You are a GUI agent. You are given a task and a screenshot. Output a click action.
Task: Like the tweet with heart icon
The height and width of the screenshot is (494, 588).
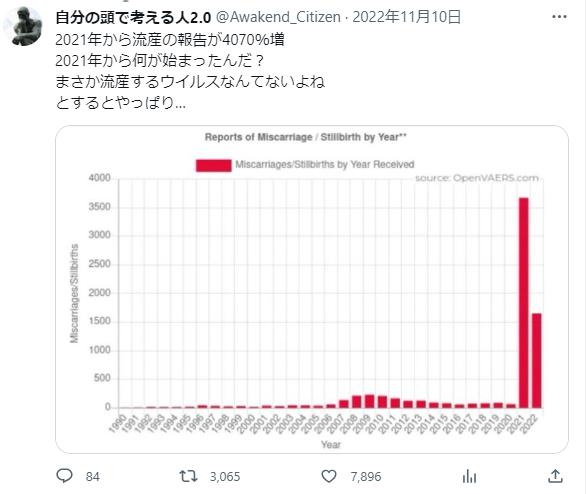pos(329,476)
